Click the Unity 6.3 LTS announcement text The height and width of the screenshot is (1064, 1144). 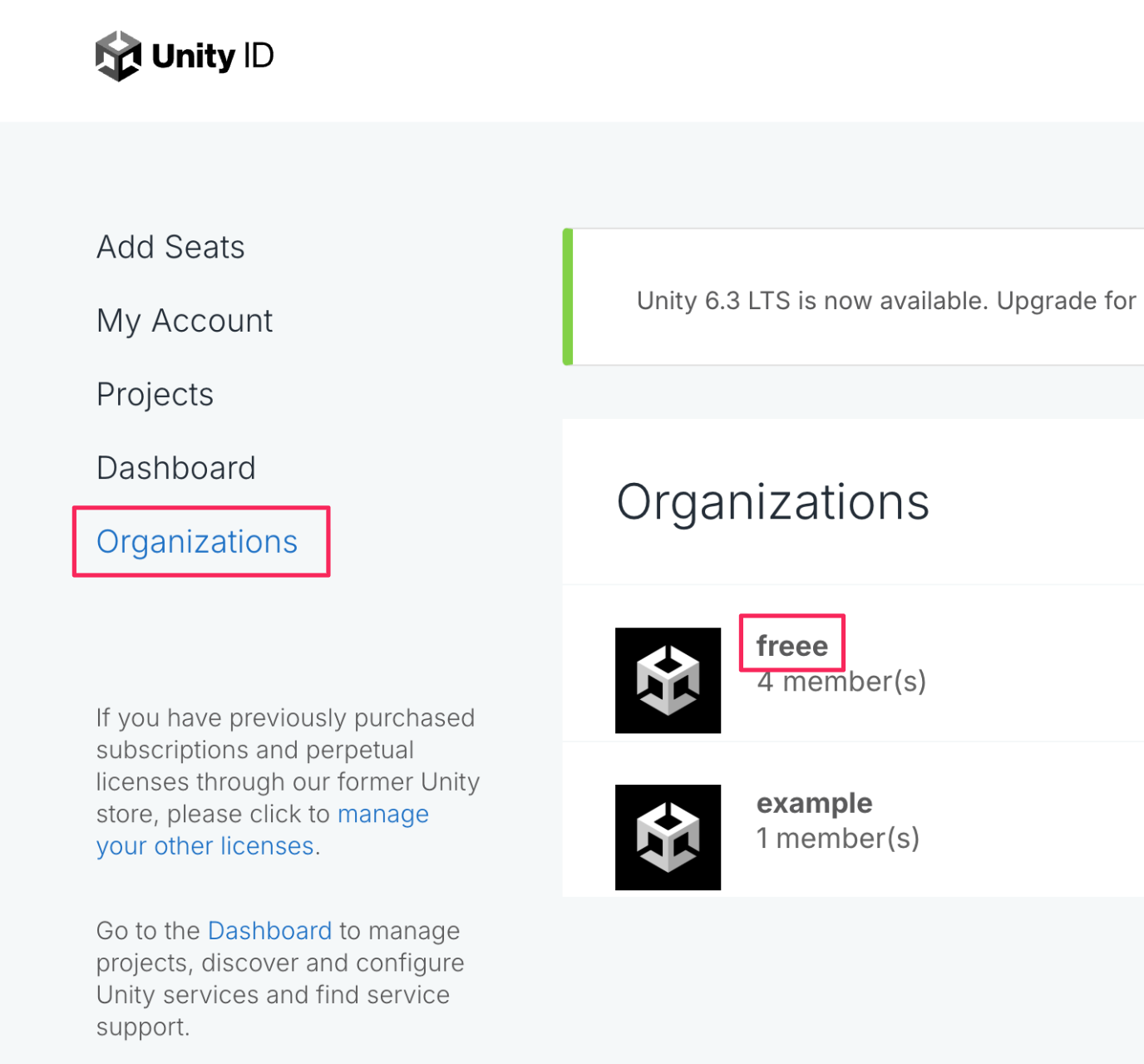point(885,301)
